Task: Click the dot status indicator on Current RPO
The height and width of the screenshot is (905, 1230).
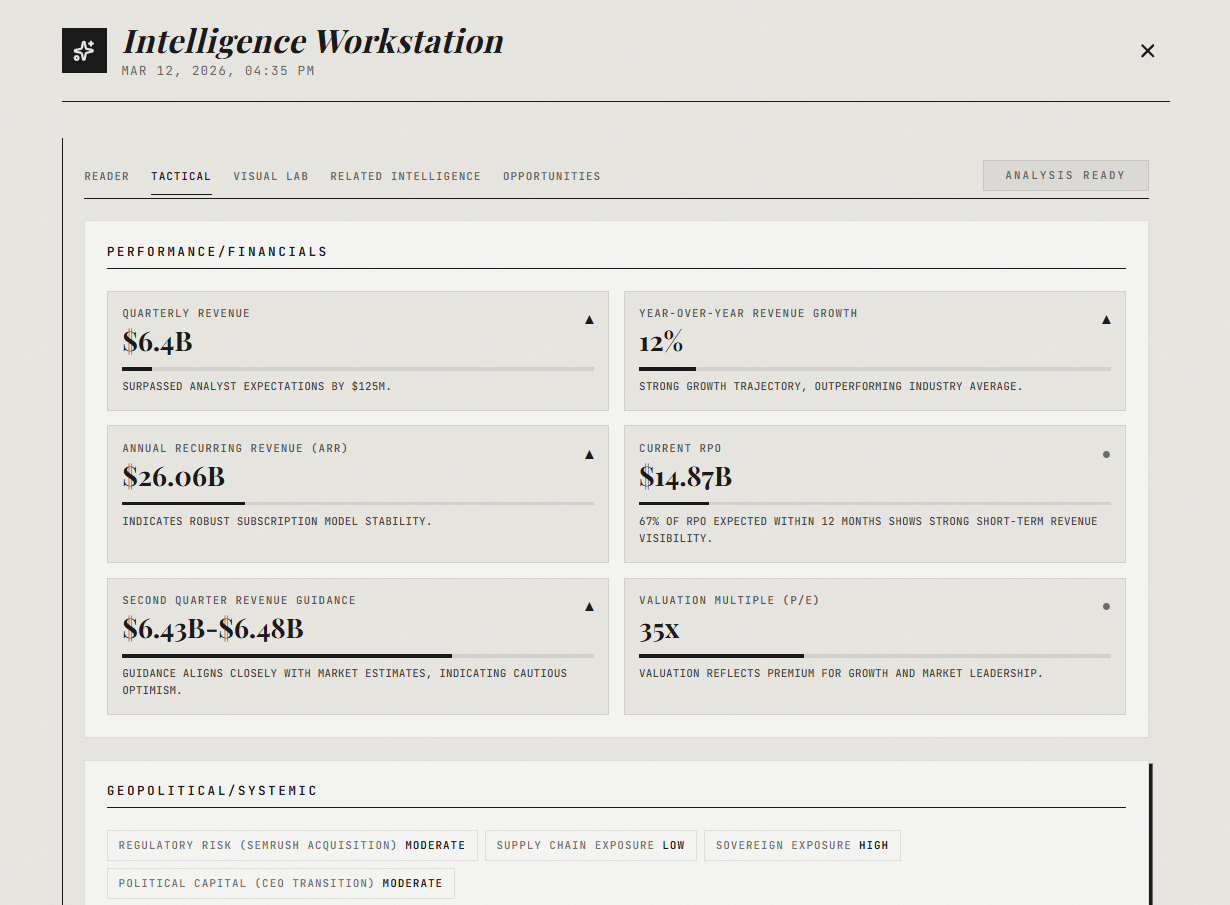Action: [1106, 454]
